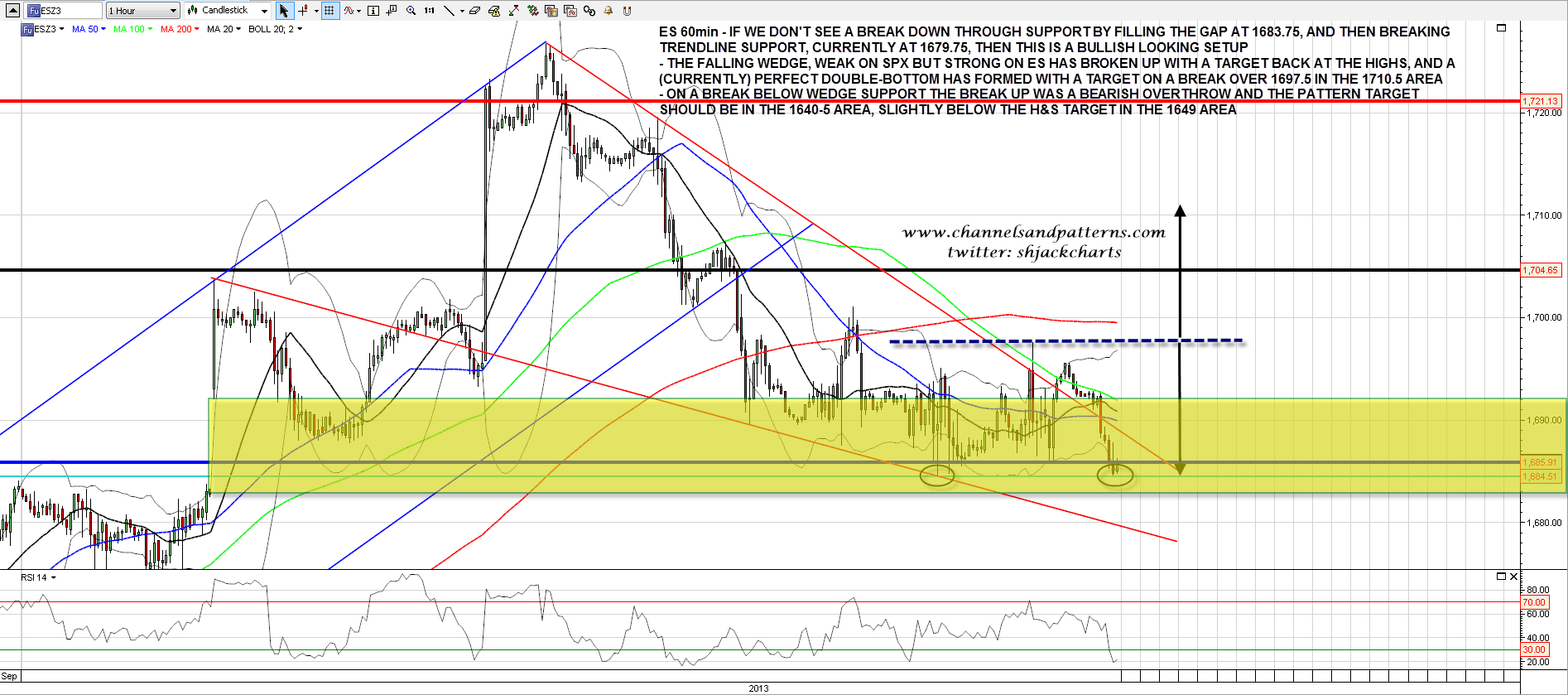Maximize the RSI panel
This screenshot has height=695, width=1568.
(1501, 577)
